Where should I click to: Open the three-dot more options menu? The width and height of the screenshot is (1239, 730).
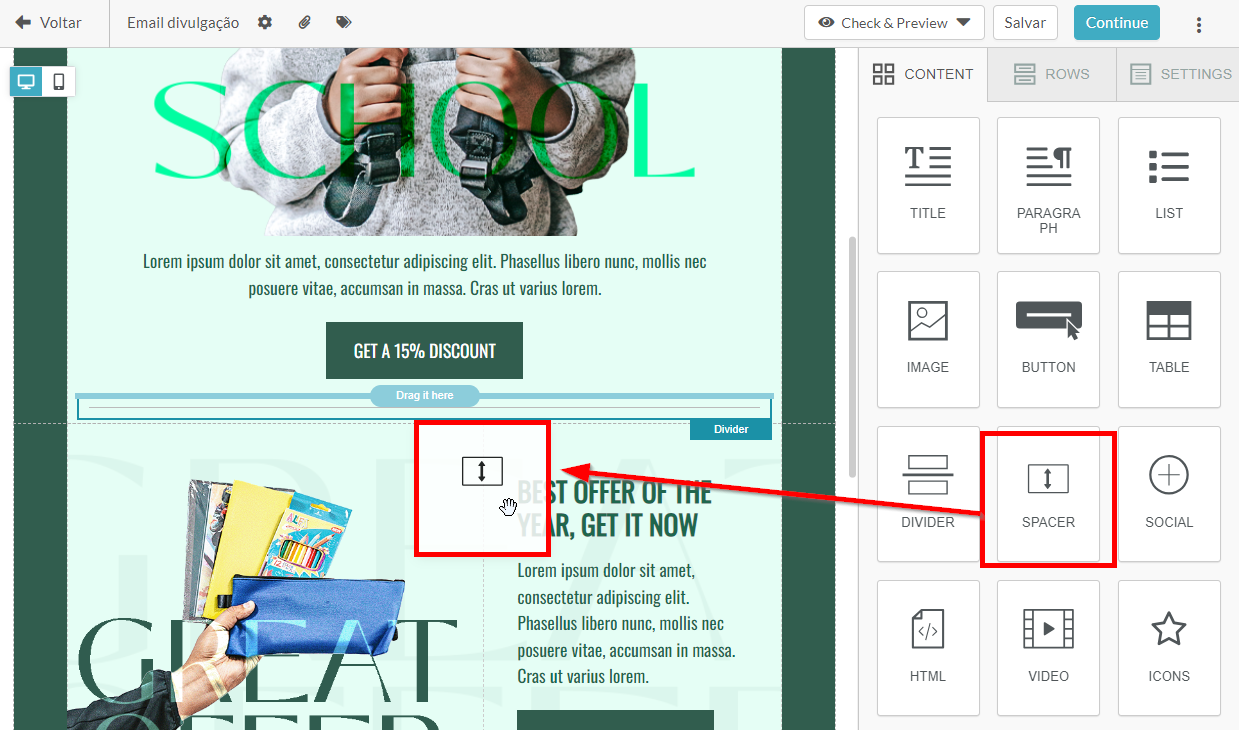point(1199,24)
